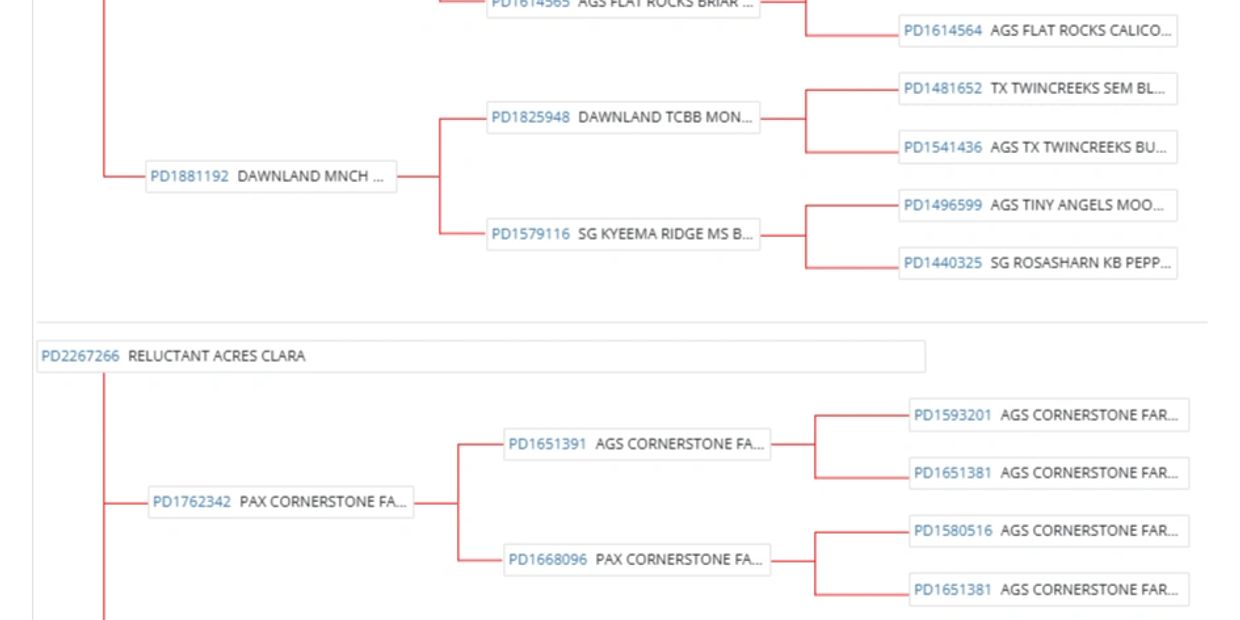Open the PD2267266 ID link
Image resolution: width=1240 pixels, height=620 pixels.
(x=80, y=356)
